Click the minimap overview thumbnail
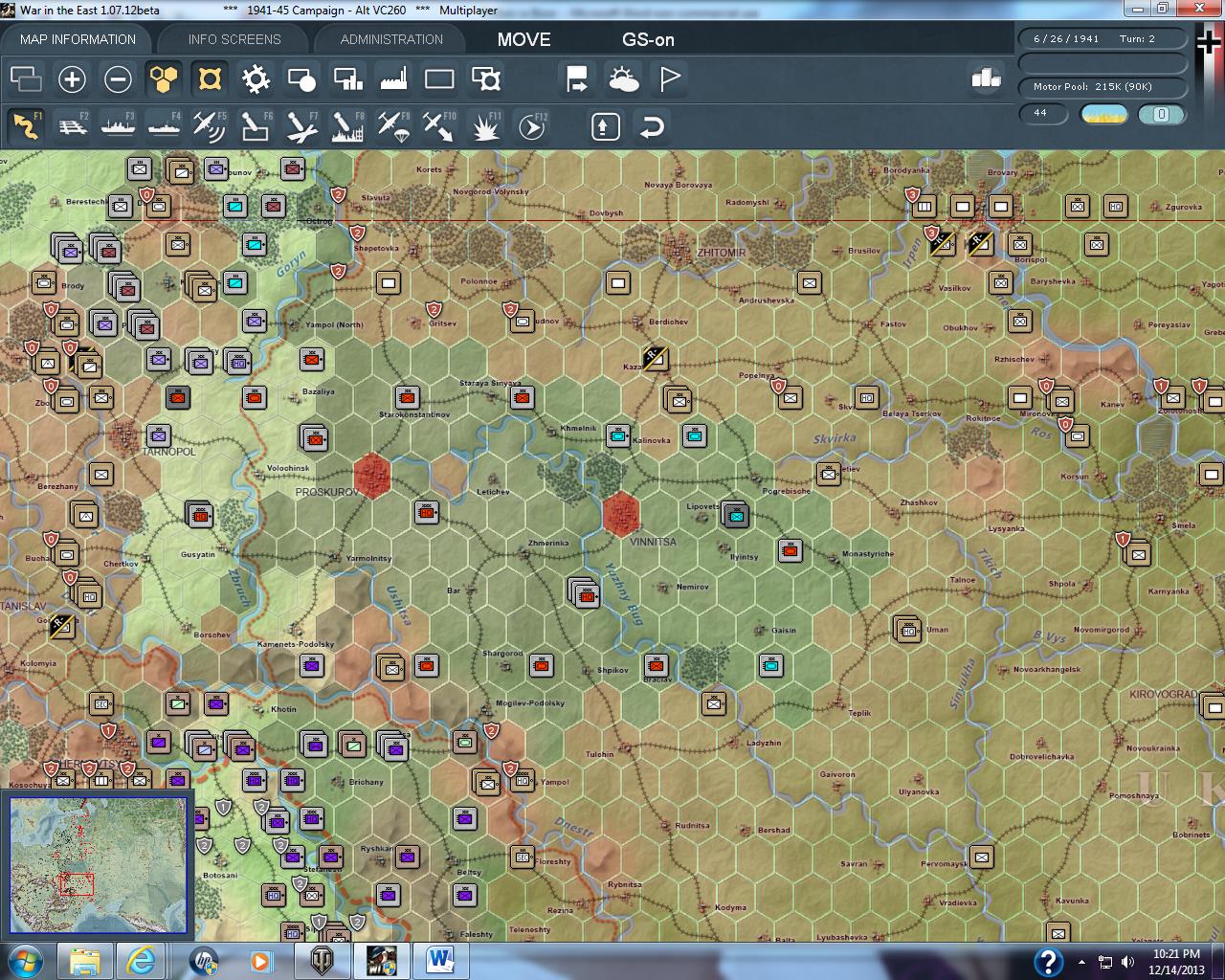Screen dimensions: 1225x980 click(99, 865)
